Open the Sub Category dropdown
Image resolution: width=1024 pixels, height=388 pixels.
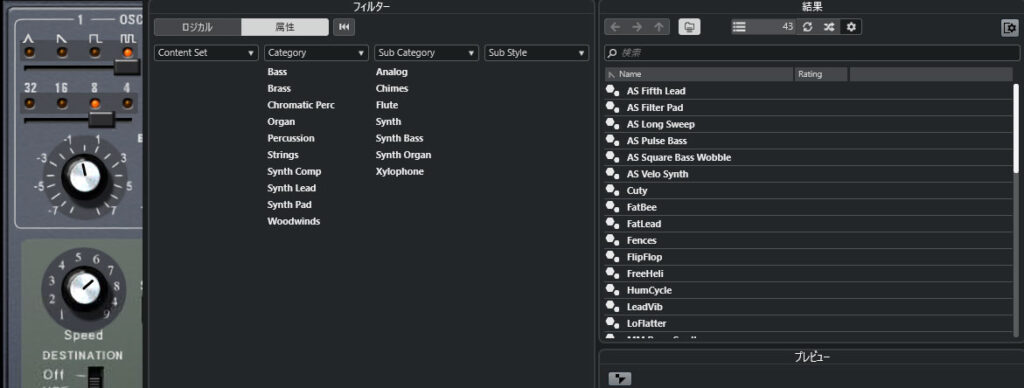tap(426, 53)
